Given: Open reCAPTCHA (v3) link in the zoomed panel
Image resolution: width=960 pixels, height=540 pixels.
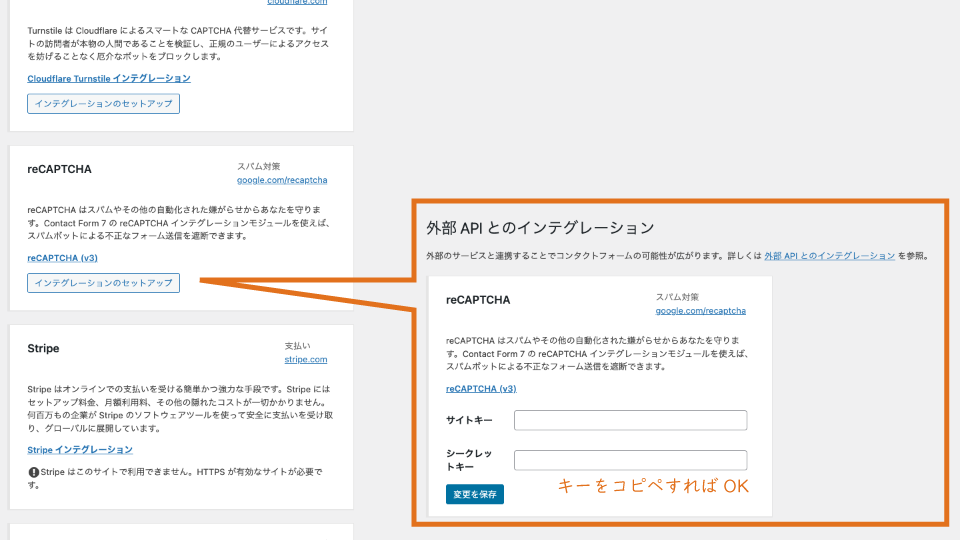Looking at the screenshot, I should (x=481, y=389).
